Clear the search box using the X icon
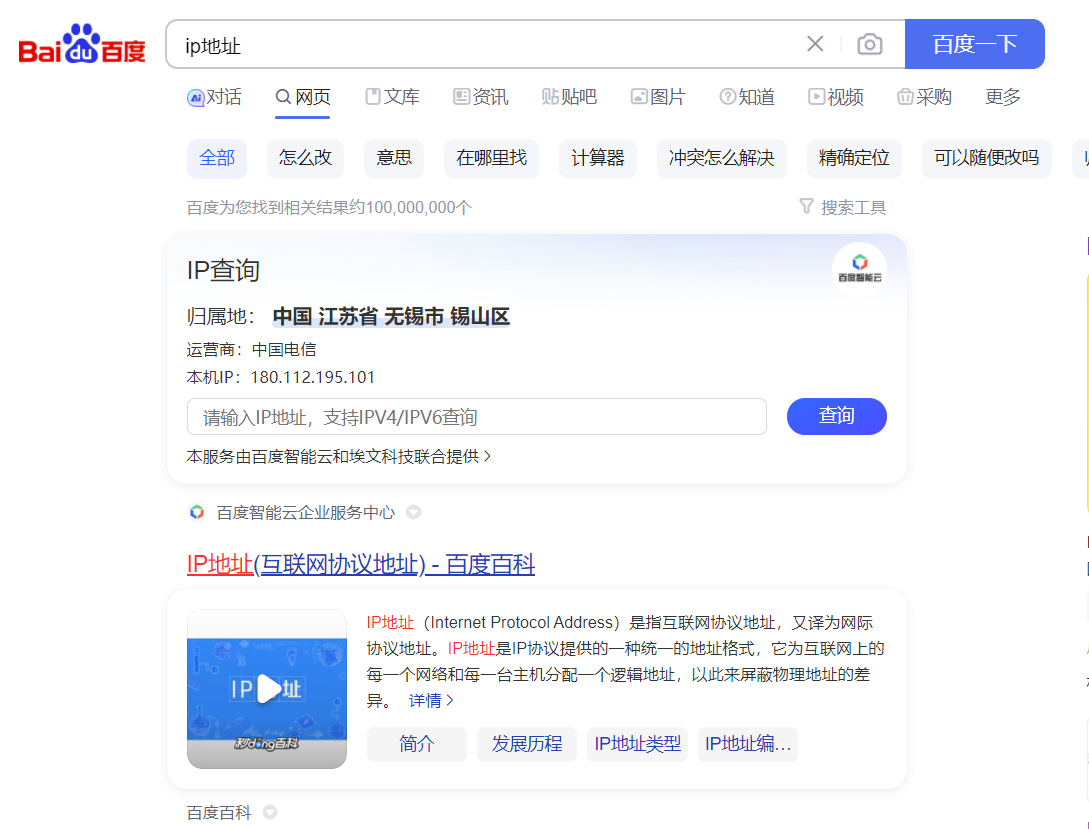Image resolution: width=1089 pixels, height=829 pixels. click(x=815, y=44)
